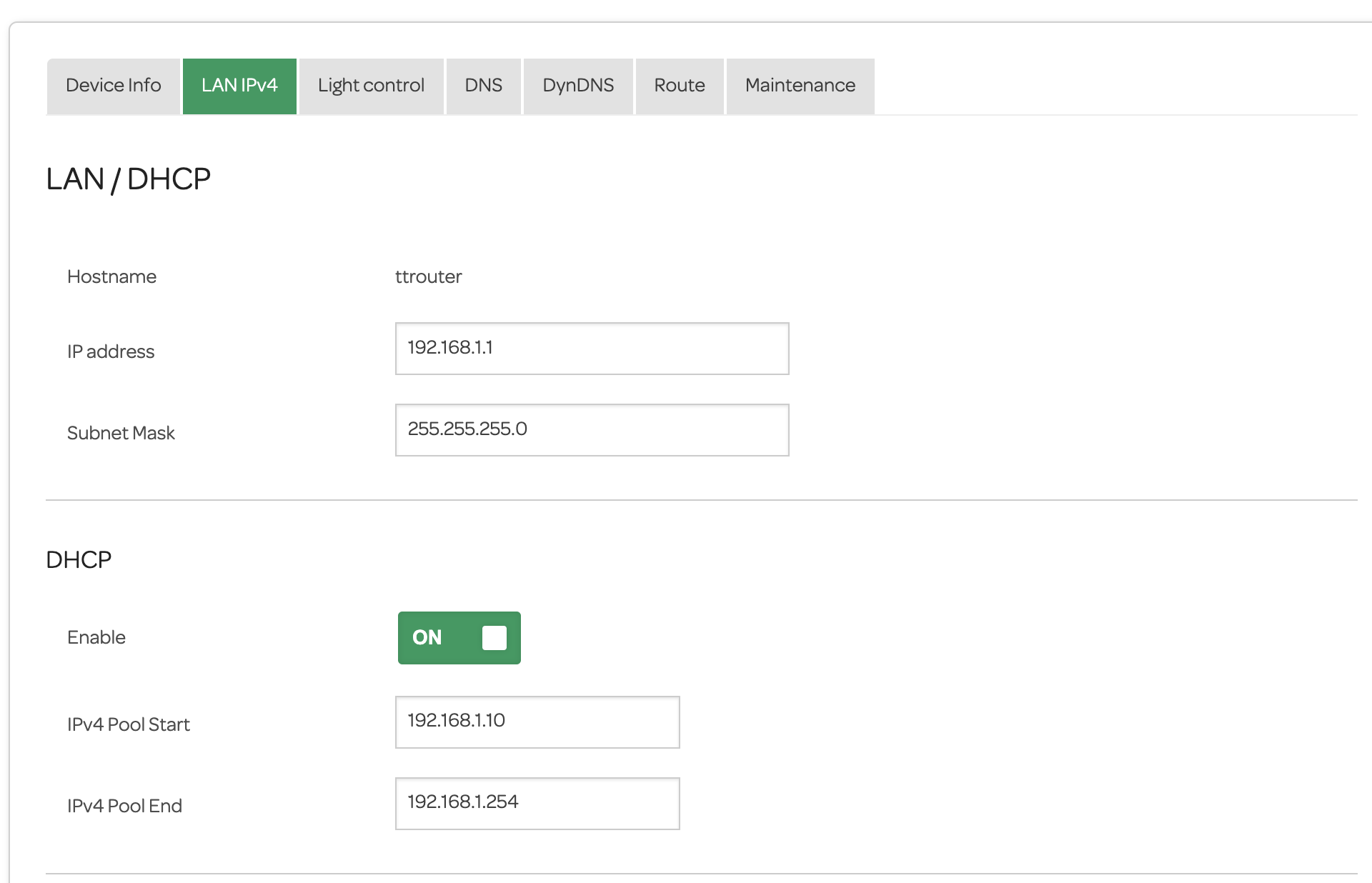Screen dimensions: 1372x883
Task: Click the Enable label
Action: coord(96,637)
